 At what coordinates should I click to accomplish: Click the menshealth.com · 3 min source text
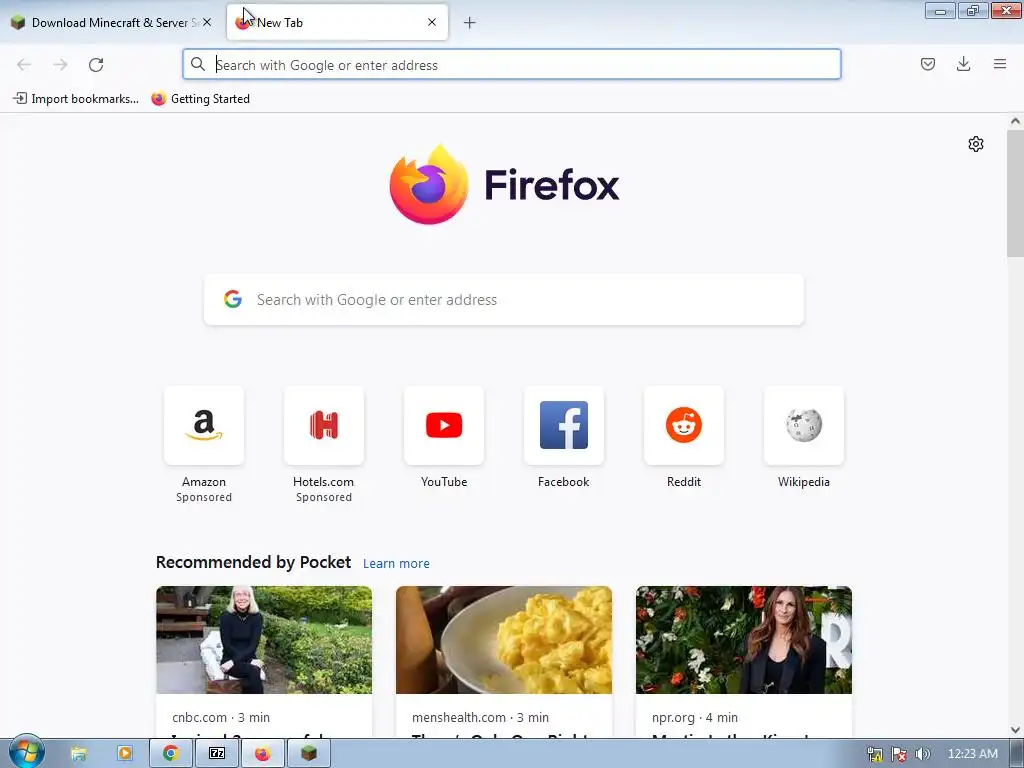tap(480, 717)
